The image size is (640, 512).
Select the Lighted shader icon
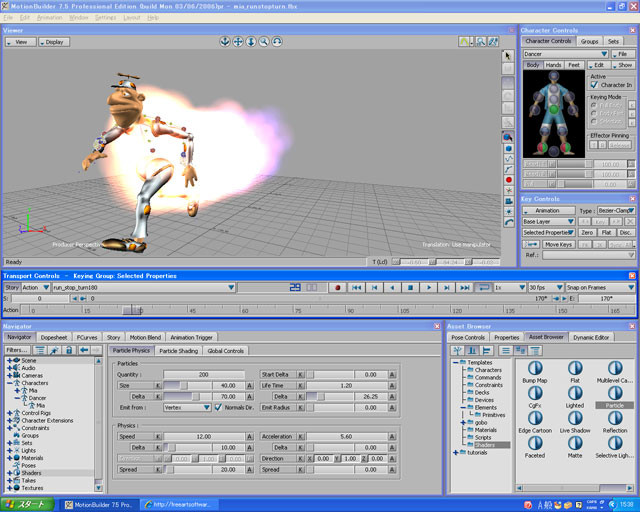click(x=575, y=397)
